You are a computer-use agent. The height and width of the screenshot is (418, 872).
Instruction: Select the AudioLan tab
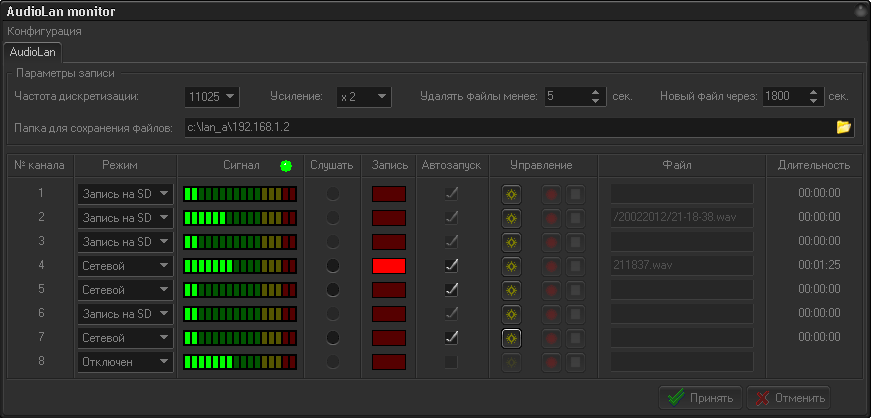(33, 52)
